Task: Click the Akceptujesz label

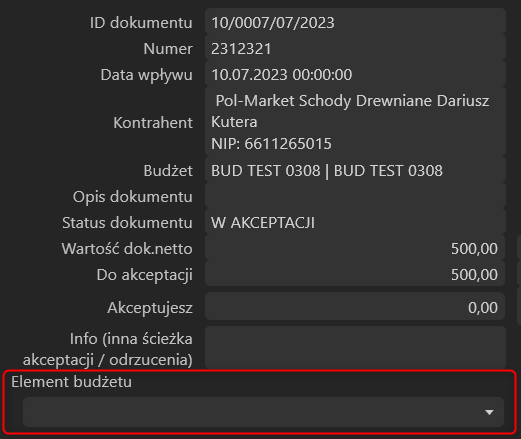Action: pyautogui.click(x=150, y=308)
